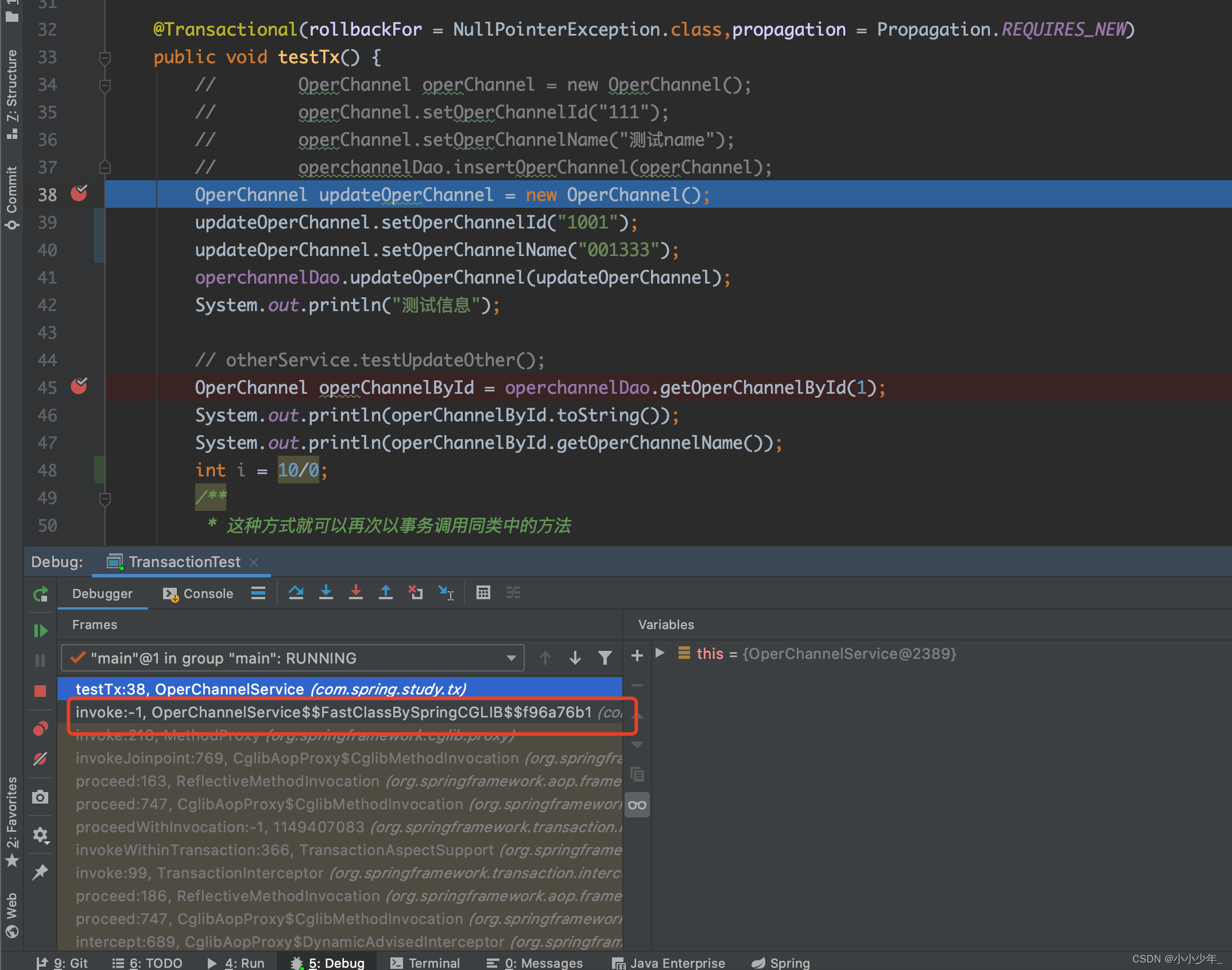Click the Step Over debug icon
Screen dimensions: 1232x970
click(x=296, y=592)
